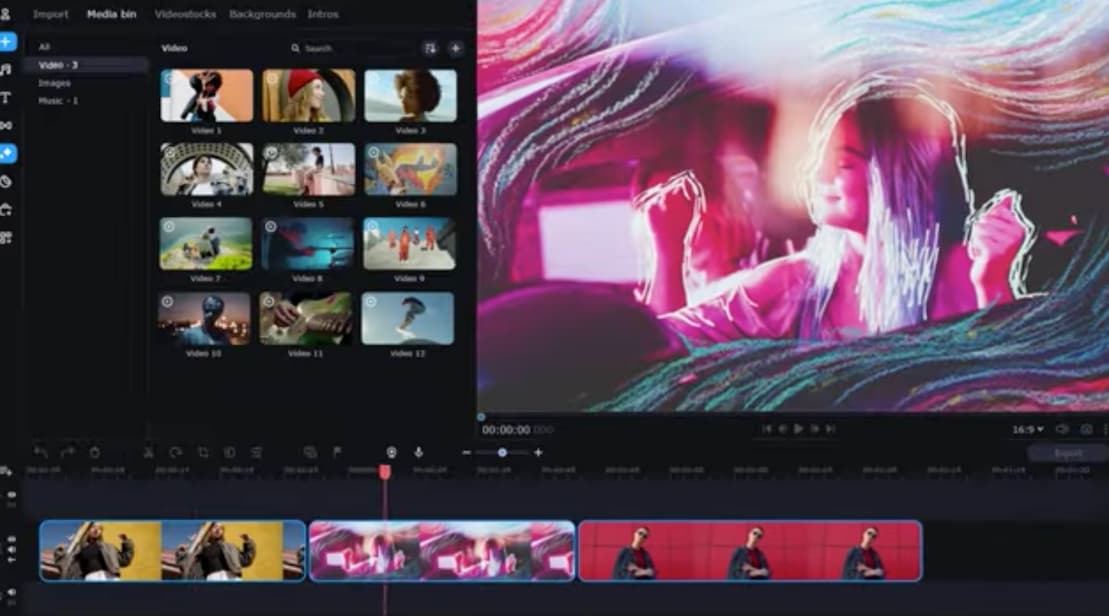Adjust the timeline zoom slider
This screenshot has height=616, width=1109.
tap(502, 452)
